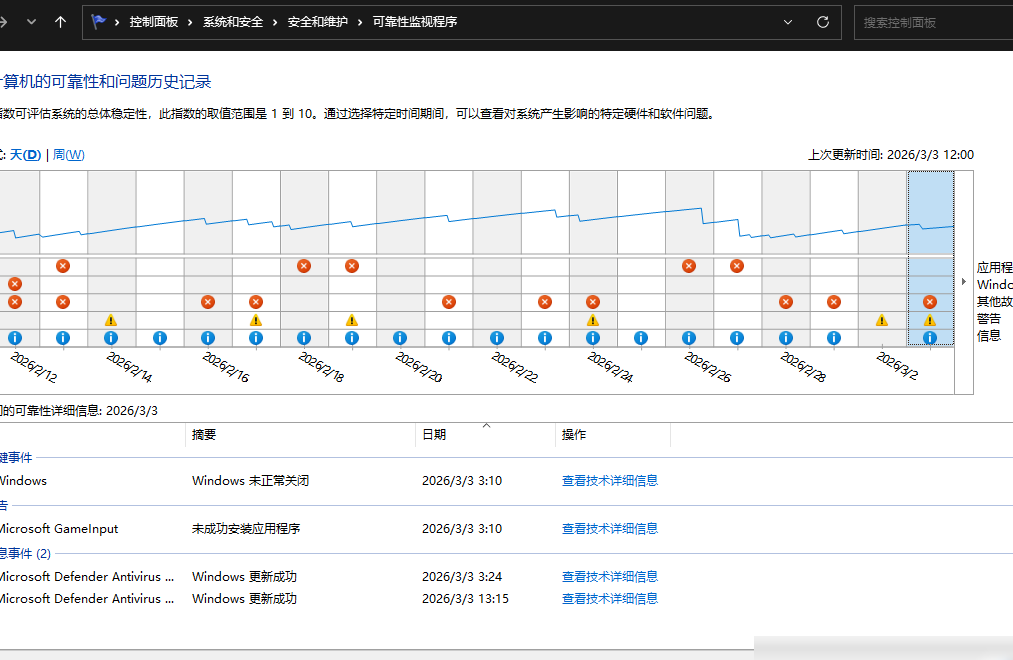Image resolution: width=1013 pixels, height=660 pixels.
Task: View technical details for 13:15 Defender update
Action: 610,599
